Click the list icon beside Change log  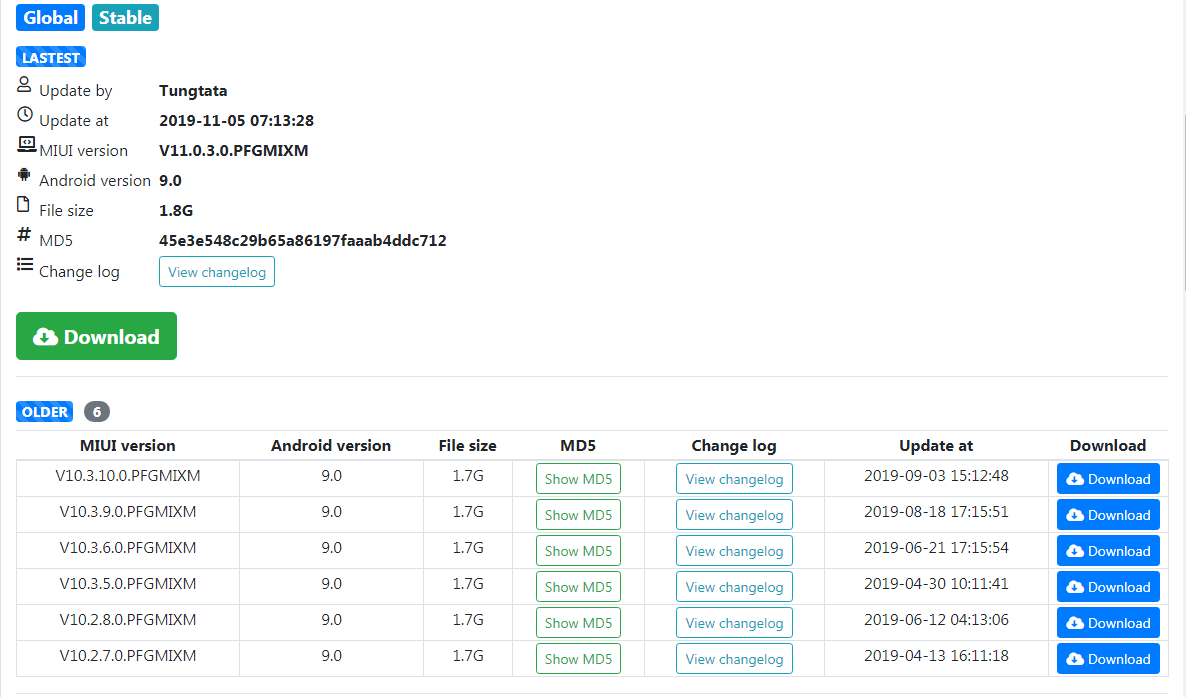pyautogui.click(x=25, y=264)
